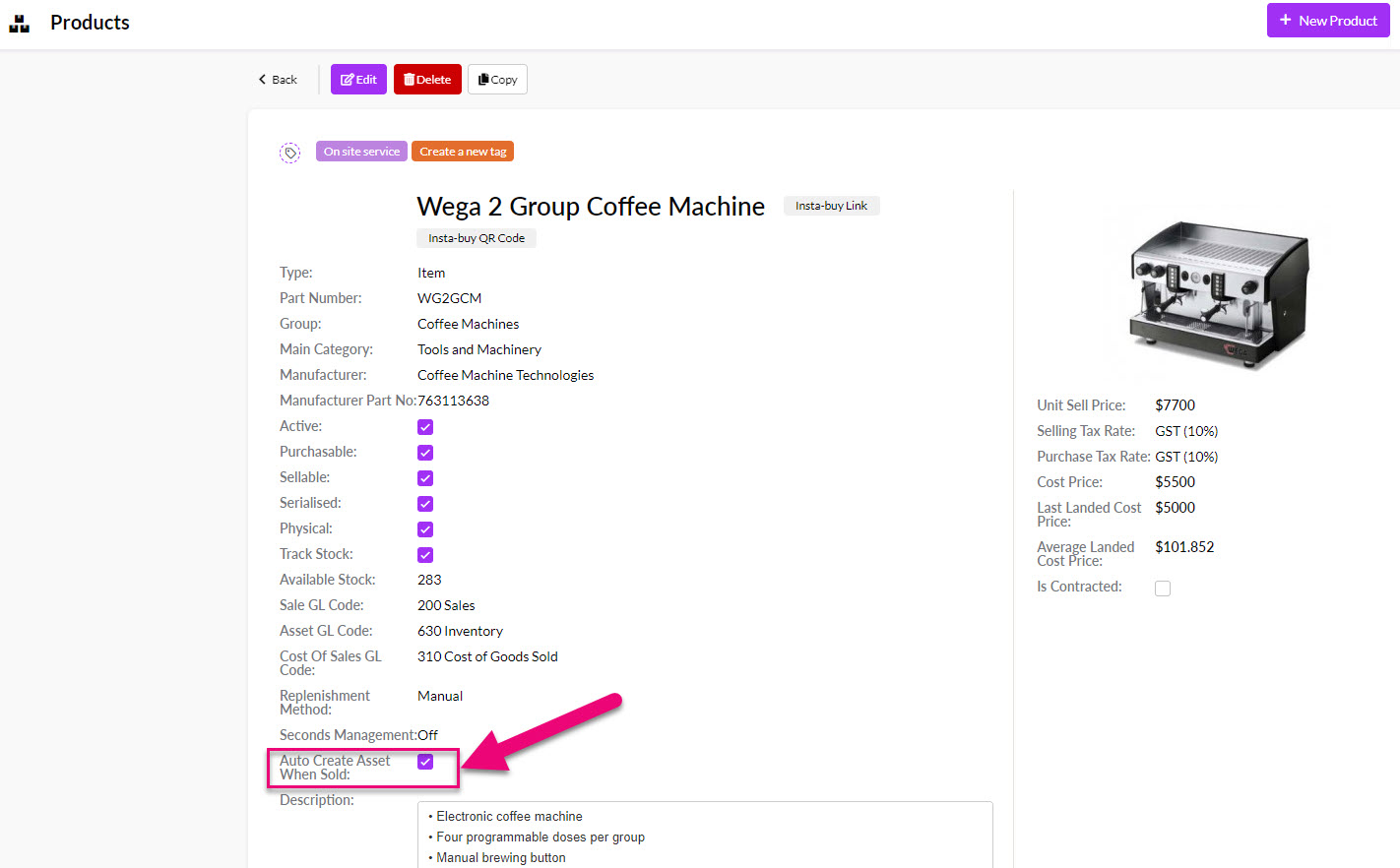1400x868 pixels.
Task: Click the cost price $5500
Action: (x=1176, y=482)
